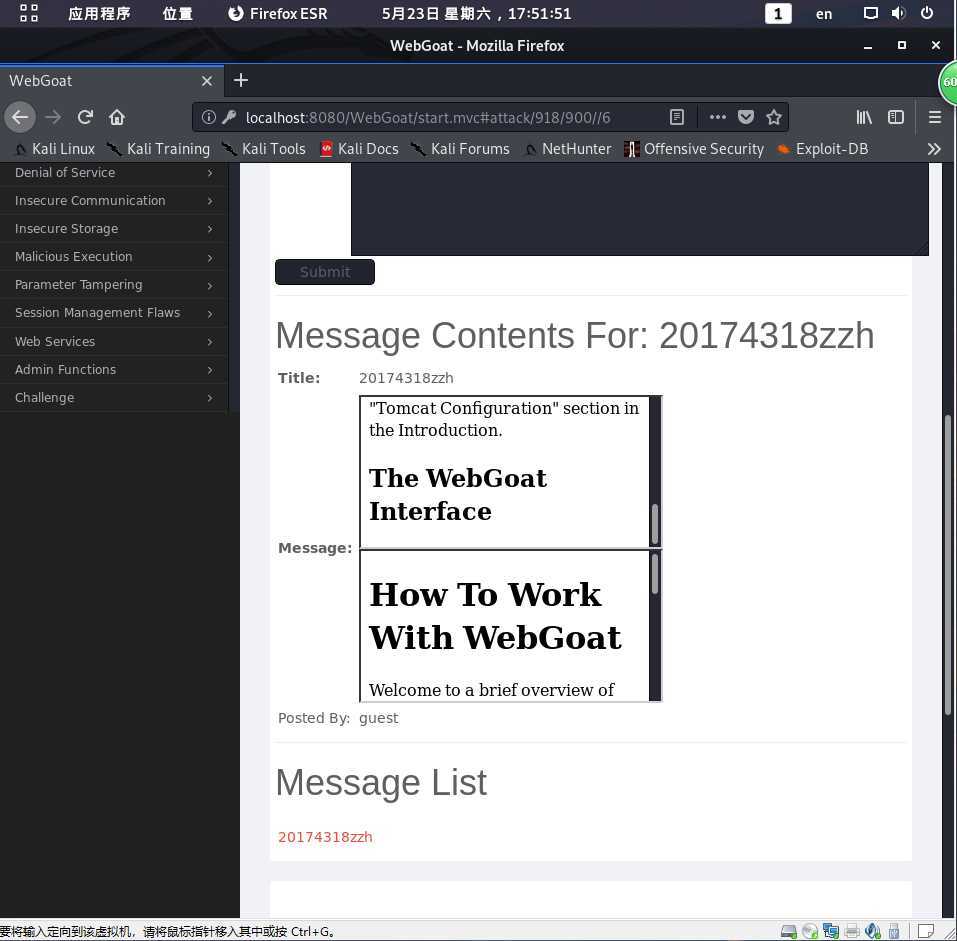Open the Firefox hamburger menu
The image size is (957, 941).
934,117
